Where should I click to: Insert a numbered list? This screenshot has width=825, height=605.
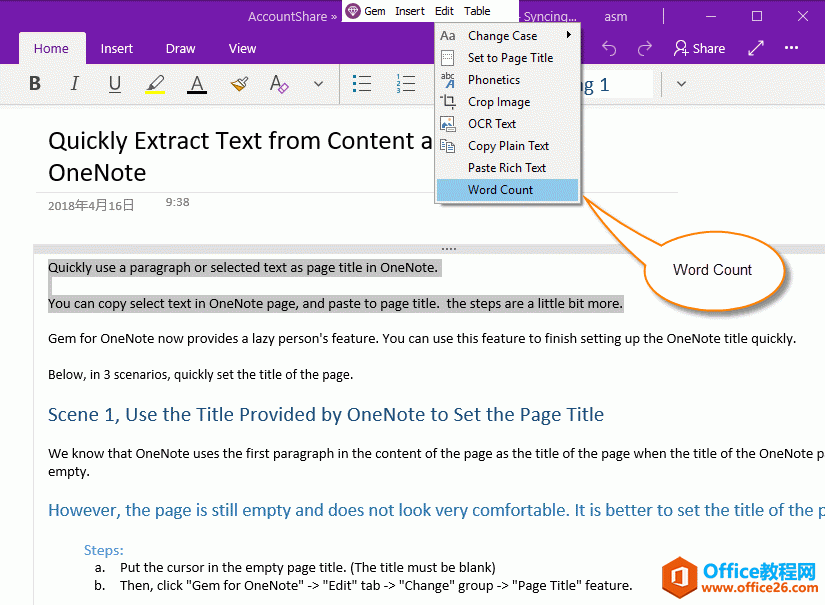pos(405,84)
